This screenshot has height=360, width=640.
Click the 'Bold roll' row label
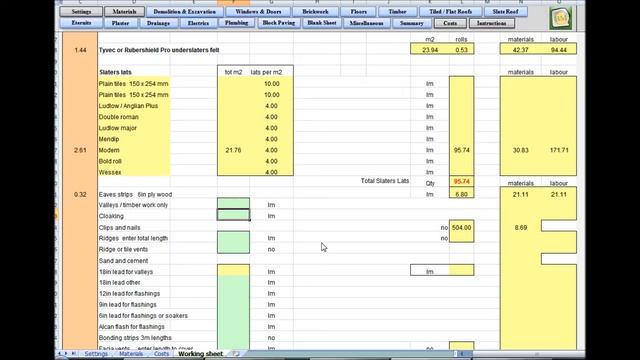pos(110,161)
